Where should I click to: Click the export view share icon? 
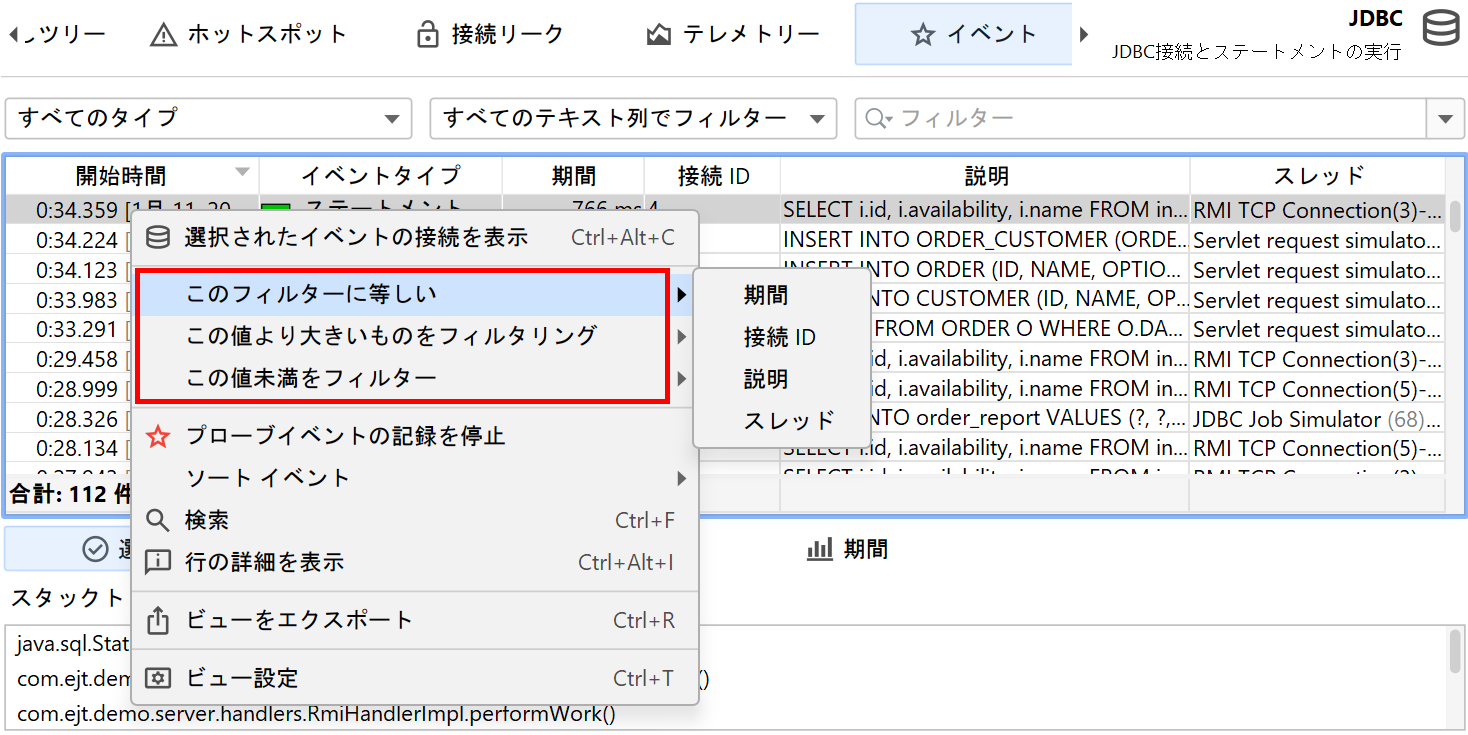coord(158,621)
